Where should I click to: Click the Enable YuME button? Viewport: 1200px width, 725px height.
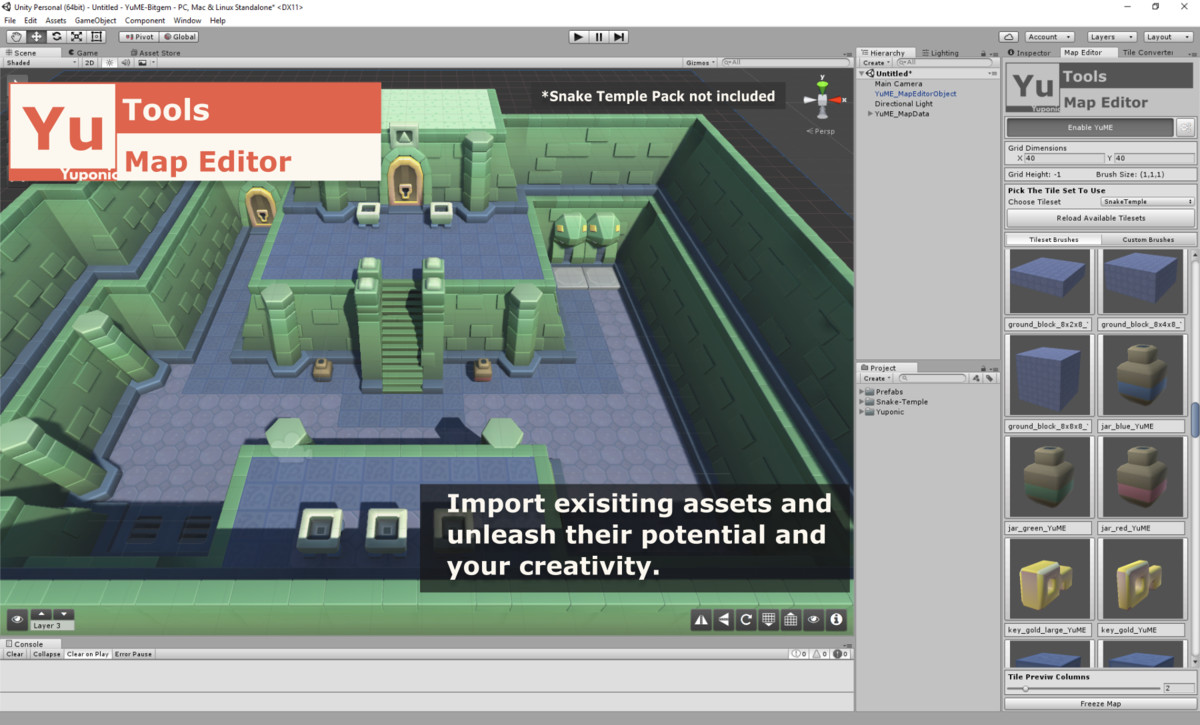point(1090,127)
